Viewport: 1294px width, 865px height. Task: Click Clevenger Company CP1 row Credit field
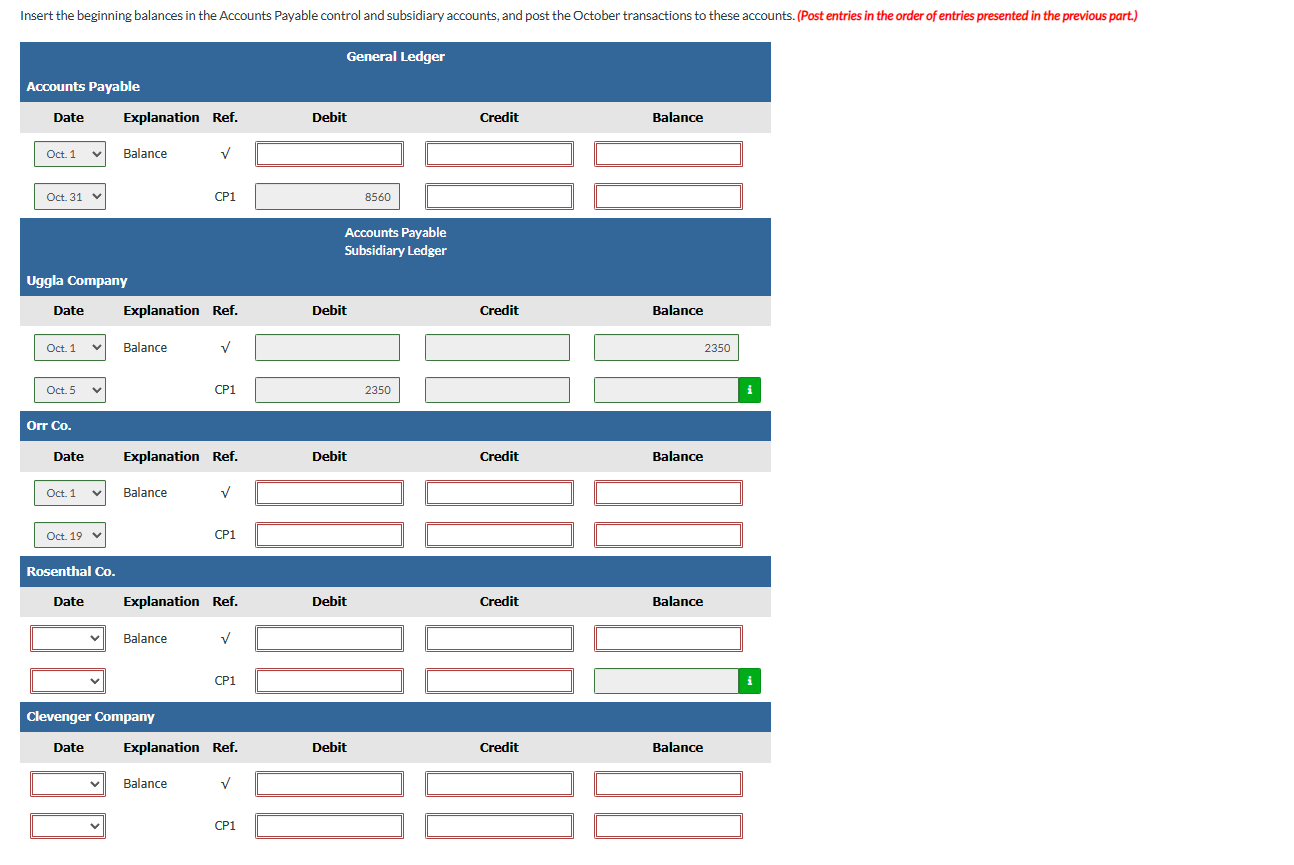click(499, 826)
